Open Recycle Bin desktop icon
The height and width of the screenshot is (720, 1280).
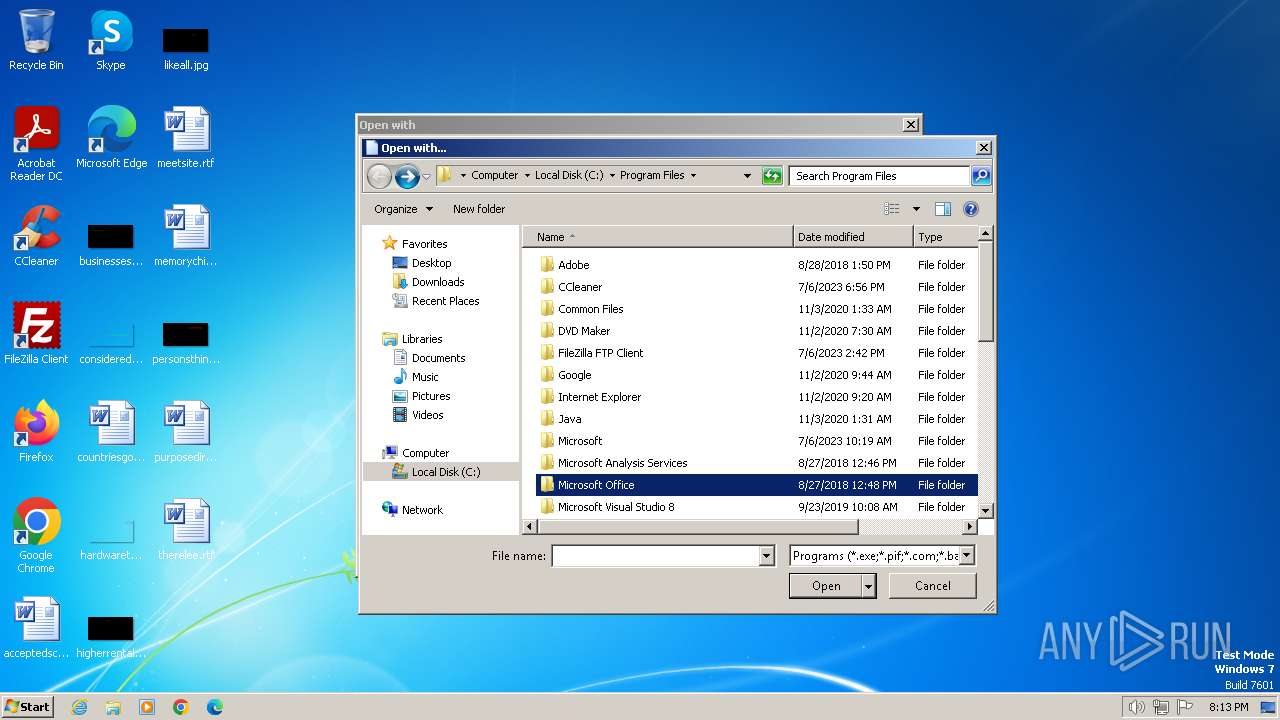tap(36, 40)
